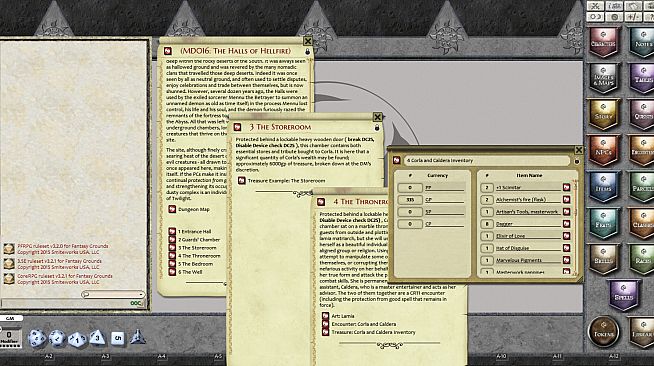Pick the d8 die
Image resolution: width=654 pixels, height=366 pixels.
pos(97,338)
